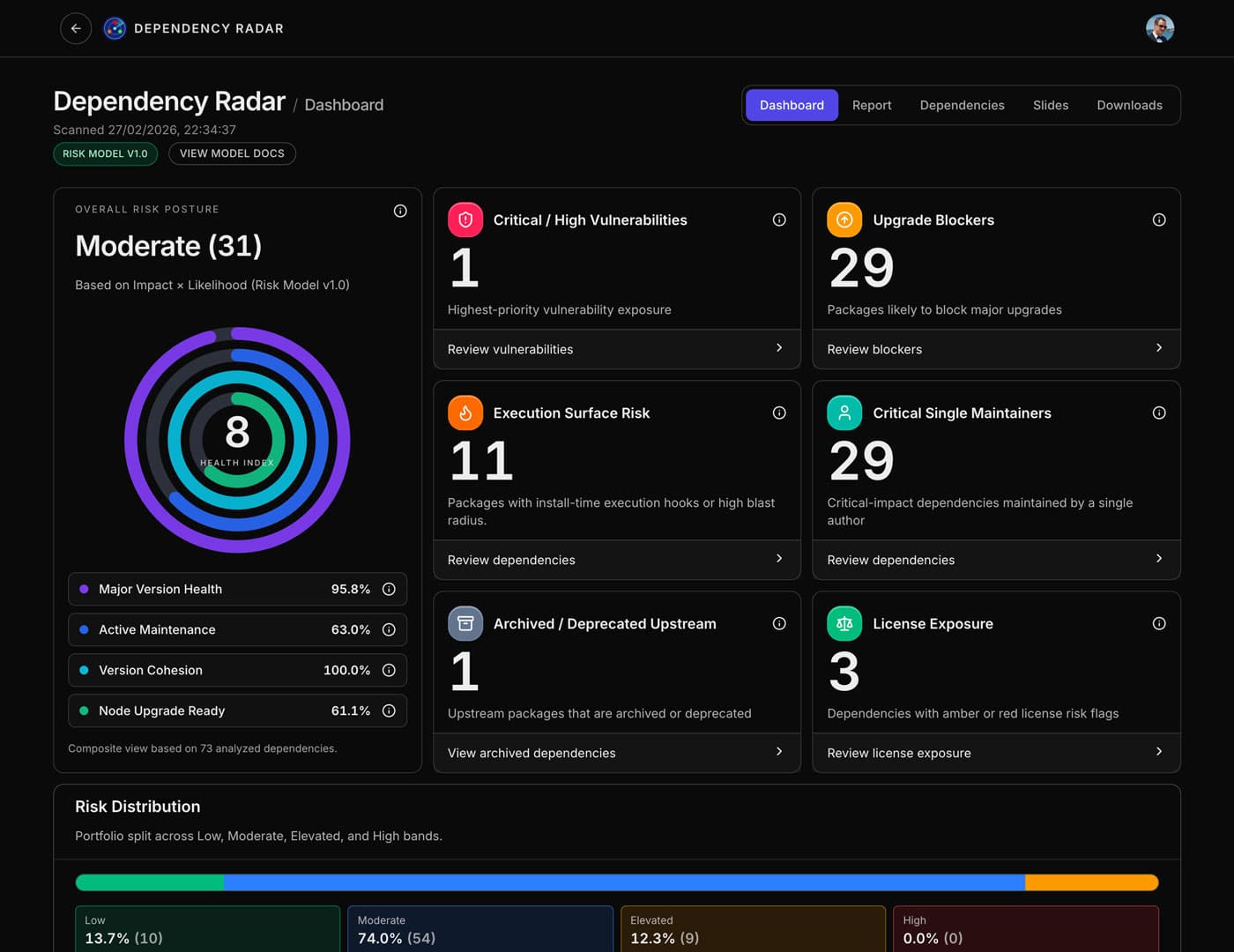This screenshot has height=952, width=1234.
Task: Select the upgrade arrow icon on Upgrade Blockers
Action: (844, 220)
